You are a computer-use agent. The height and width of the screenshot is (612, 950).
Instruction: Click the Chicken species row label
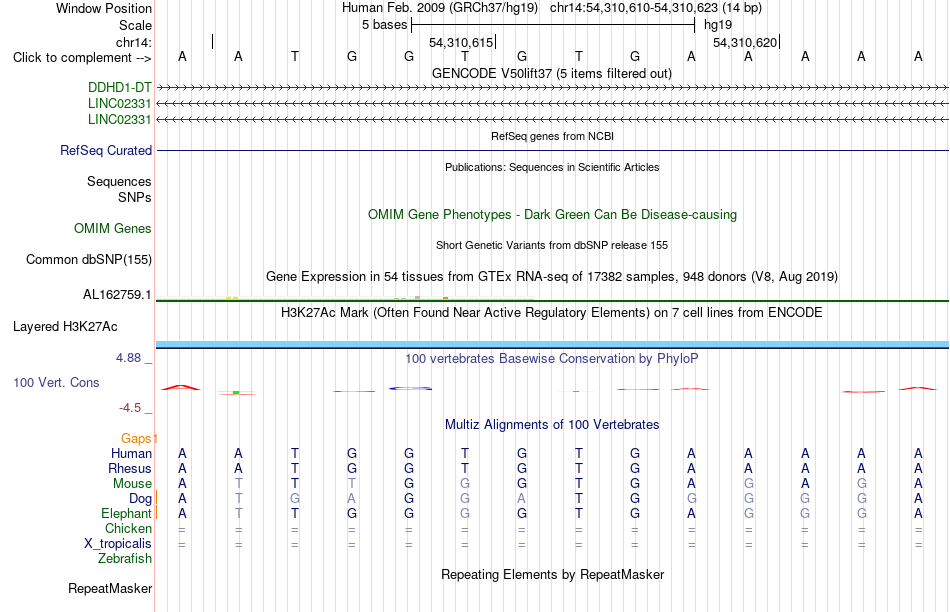click(128, 528)
